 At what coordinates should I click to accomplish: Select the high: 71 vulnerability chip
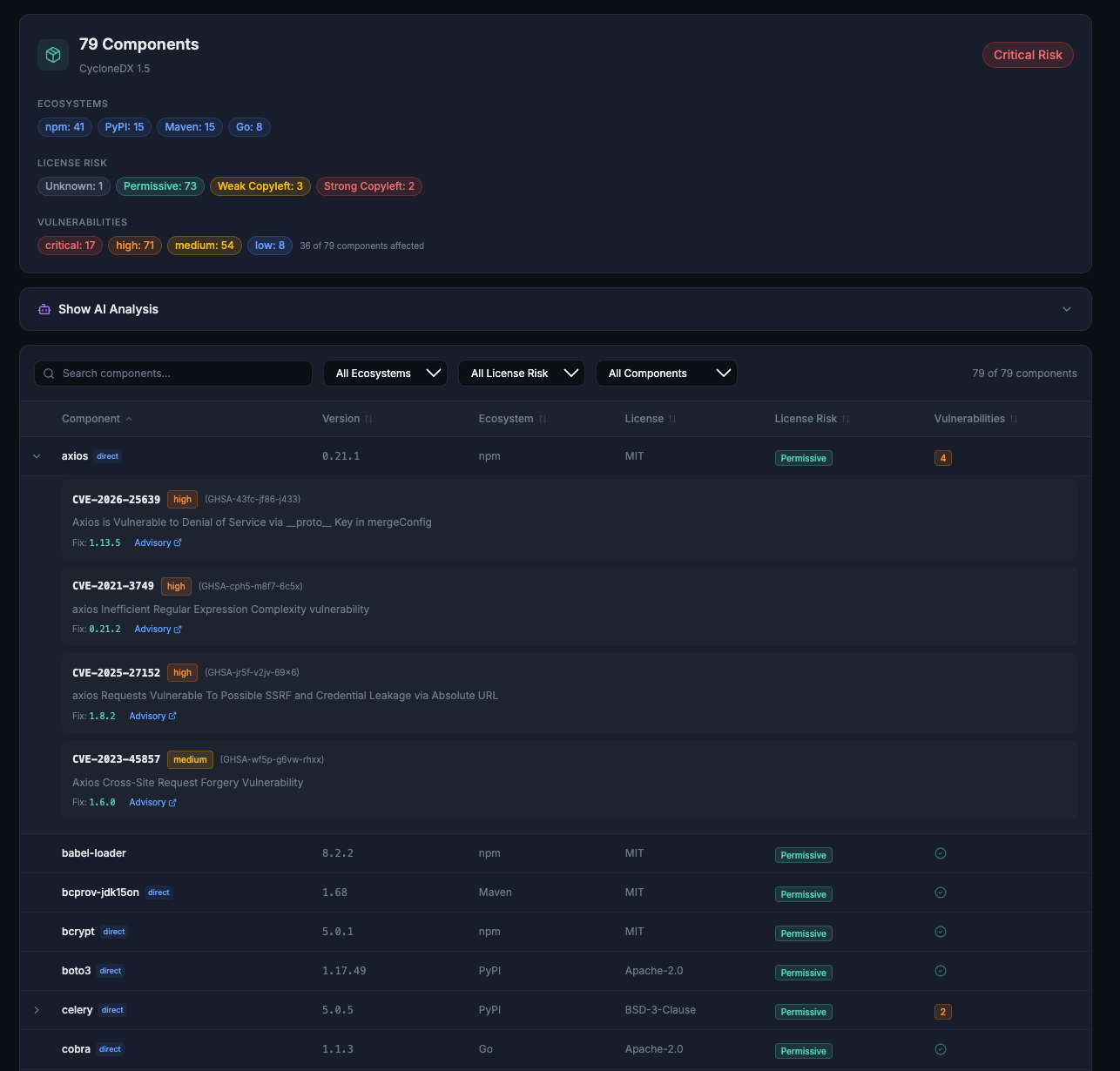click(134, 246)
